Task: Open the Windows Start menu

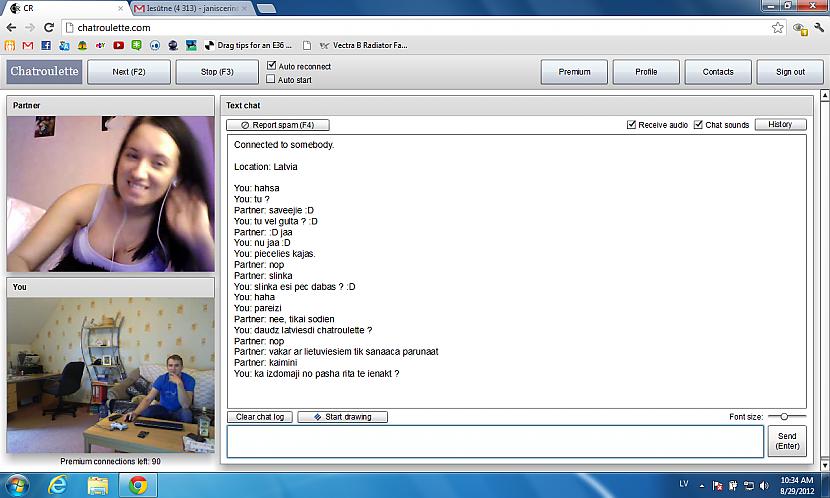Action: pos(16,485)
